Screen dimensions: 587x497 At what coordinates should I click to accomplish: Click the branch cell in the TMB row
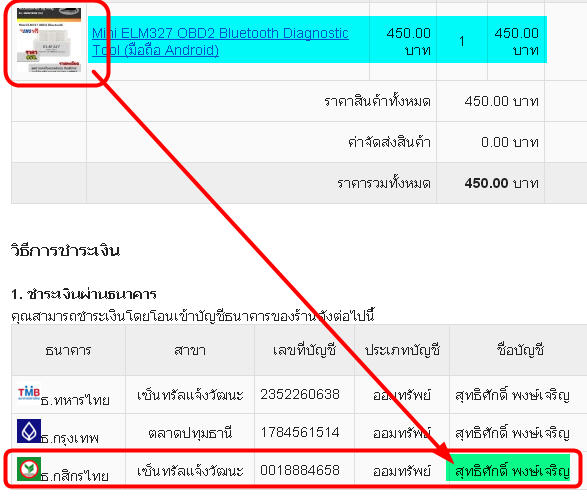(x=190, y=395)
